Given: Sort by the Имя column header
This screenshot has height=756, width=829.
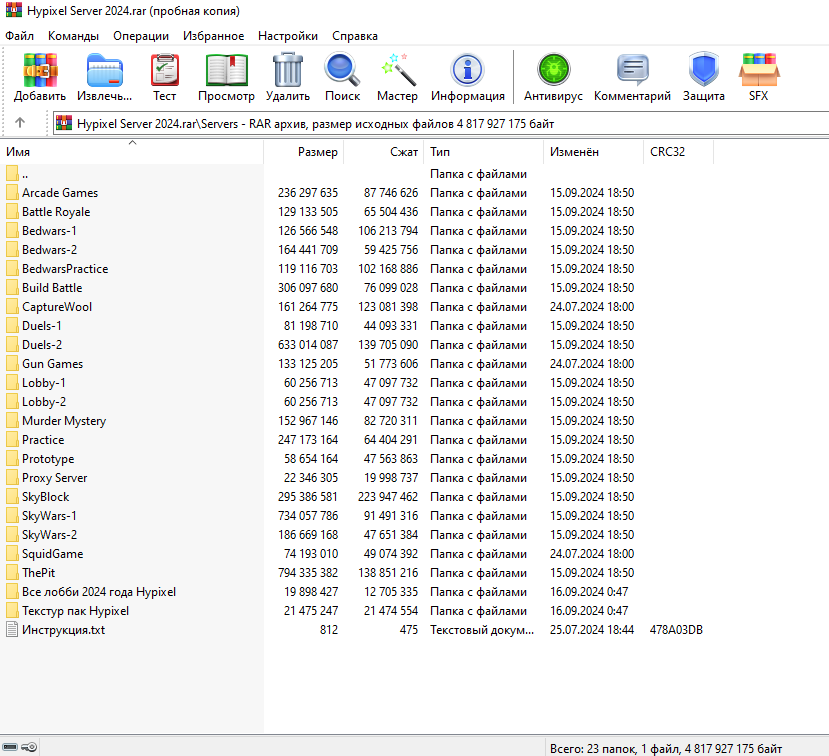Looking at the screenshot, I should tap(132, 152).
